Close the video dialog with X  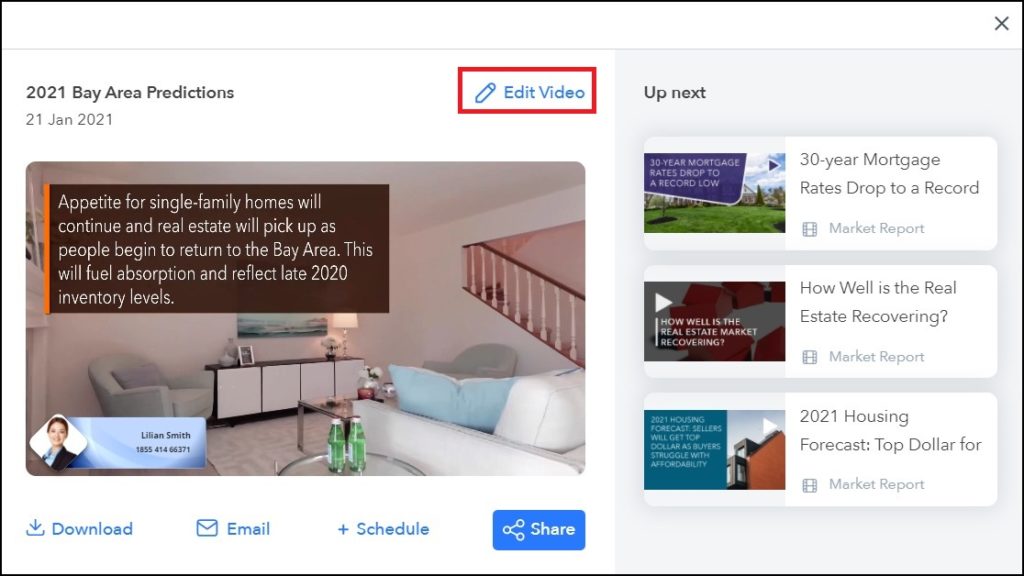coord(1001,24)
